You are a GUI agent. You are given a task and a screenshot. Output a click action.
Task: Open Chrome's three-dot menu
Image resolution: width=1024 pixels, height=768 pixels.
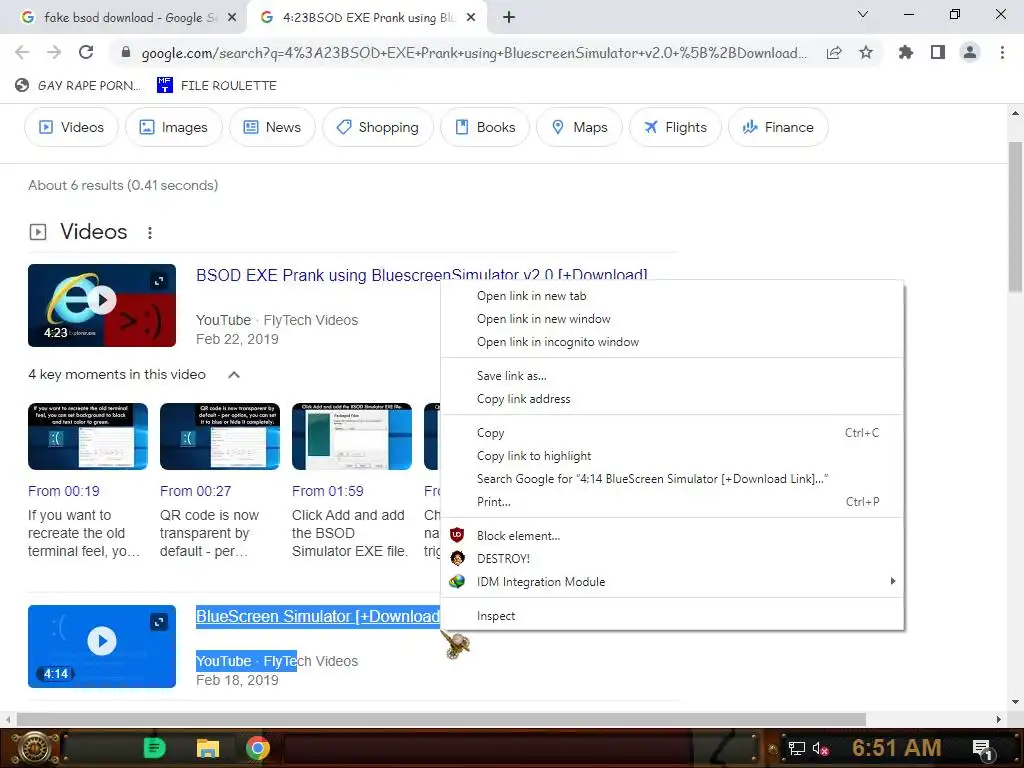tap(1002, 52)
